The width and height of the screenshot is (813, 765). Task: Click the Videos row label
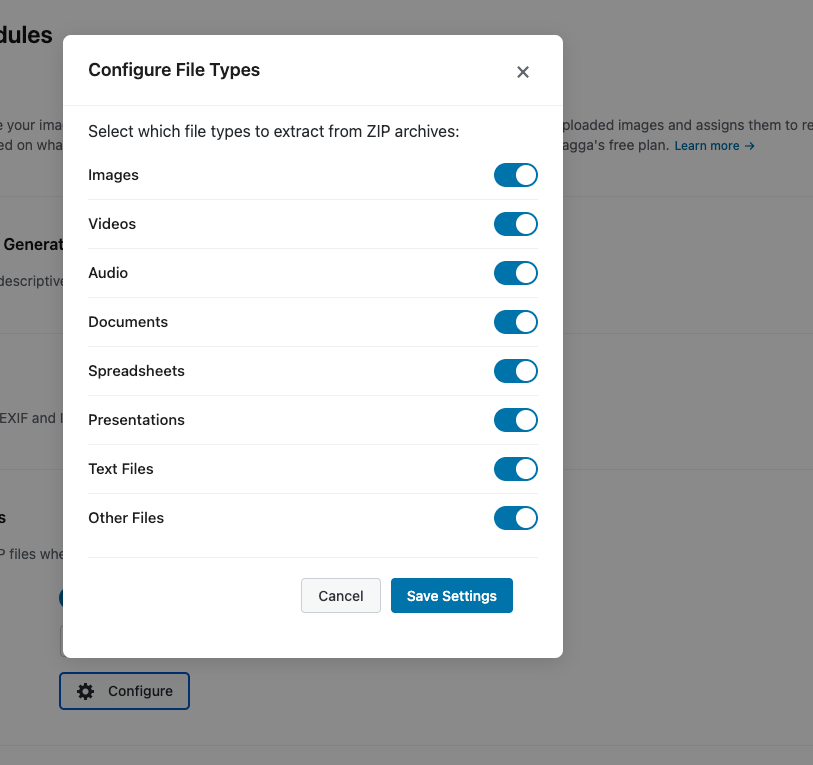112,224
